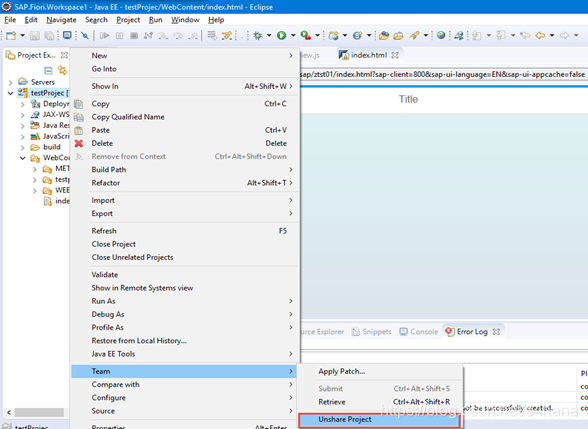This screenshot has height=429, width=588.
Task: Open the New wizard dropdown arrow
Action: click(22, 36)
